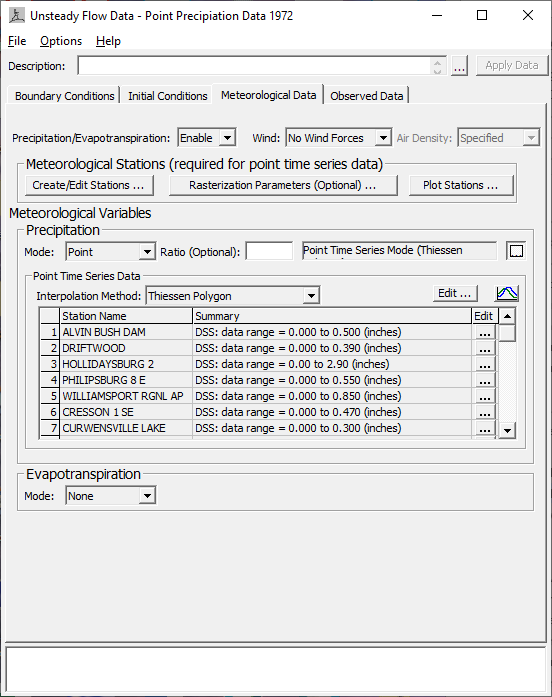Open the precipitation time series plot icon
Image resolution: width=552 pixels, height=697 pixels.
point(507,293)
